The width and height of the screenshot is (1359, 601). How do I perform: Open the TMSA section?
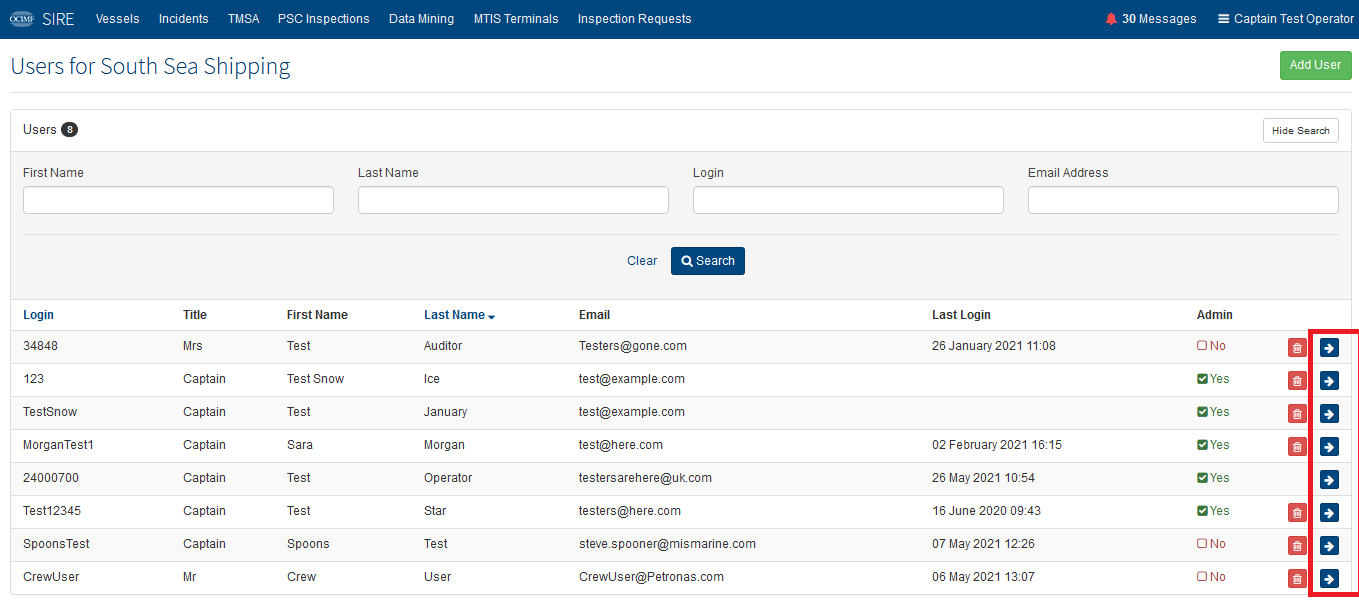(243, 19)
